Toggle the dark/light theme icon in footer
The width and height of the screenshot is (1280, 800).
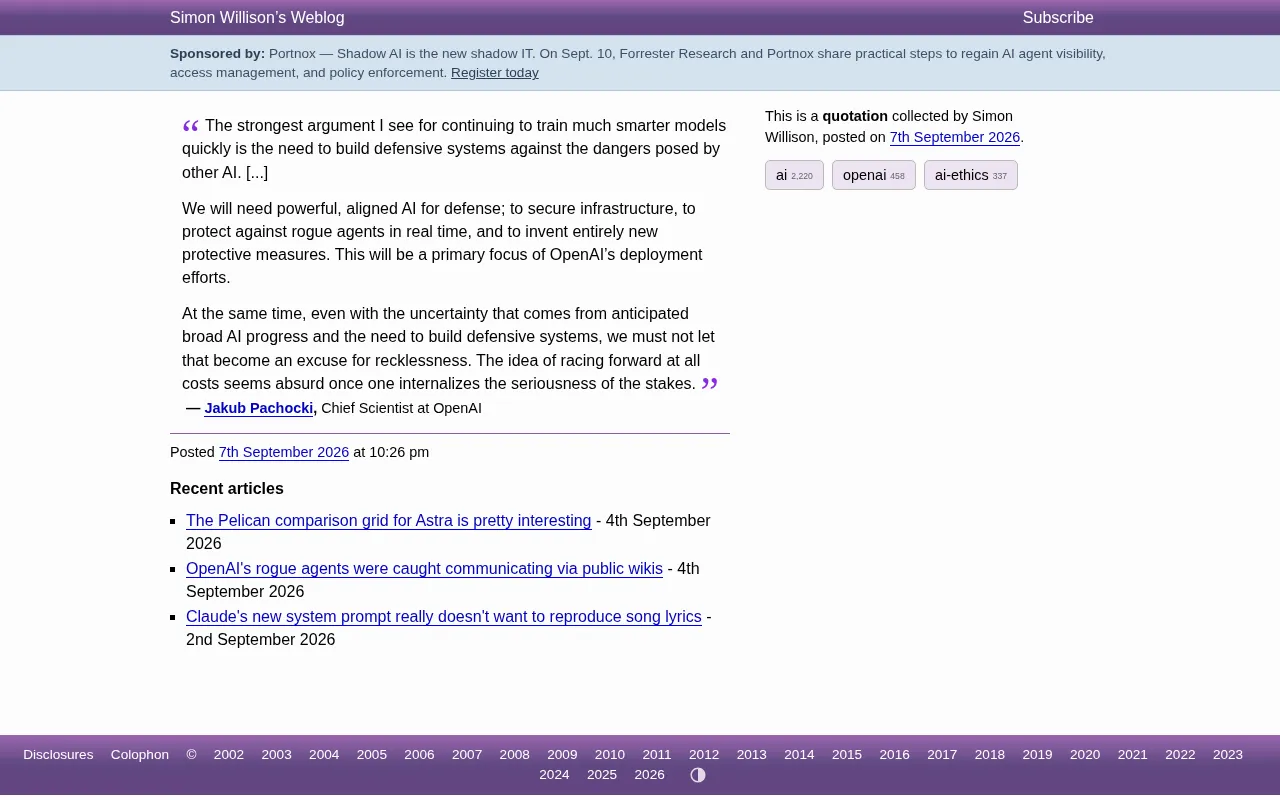698,775
